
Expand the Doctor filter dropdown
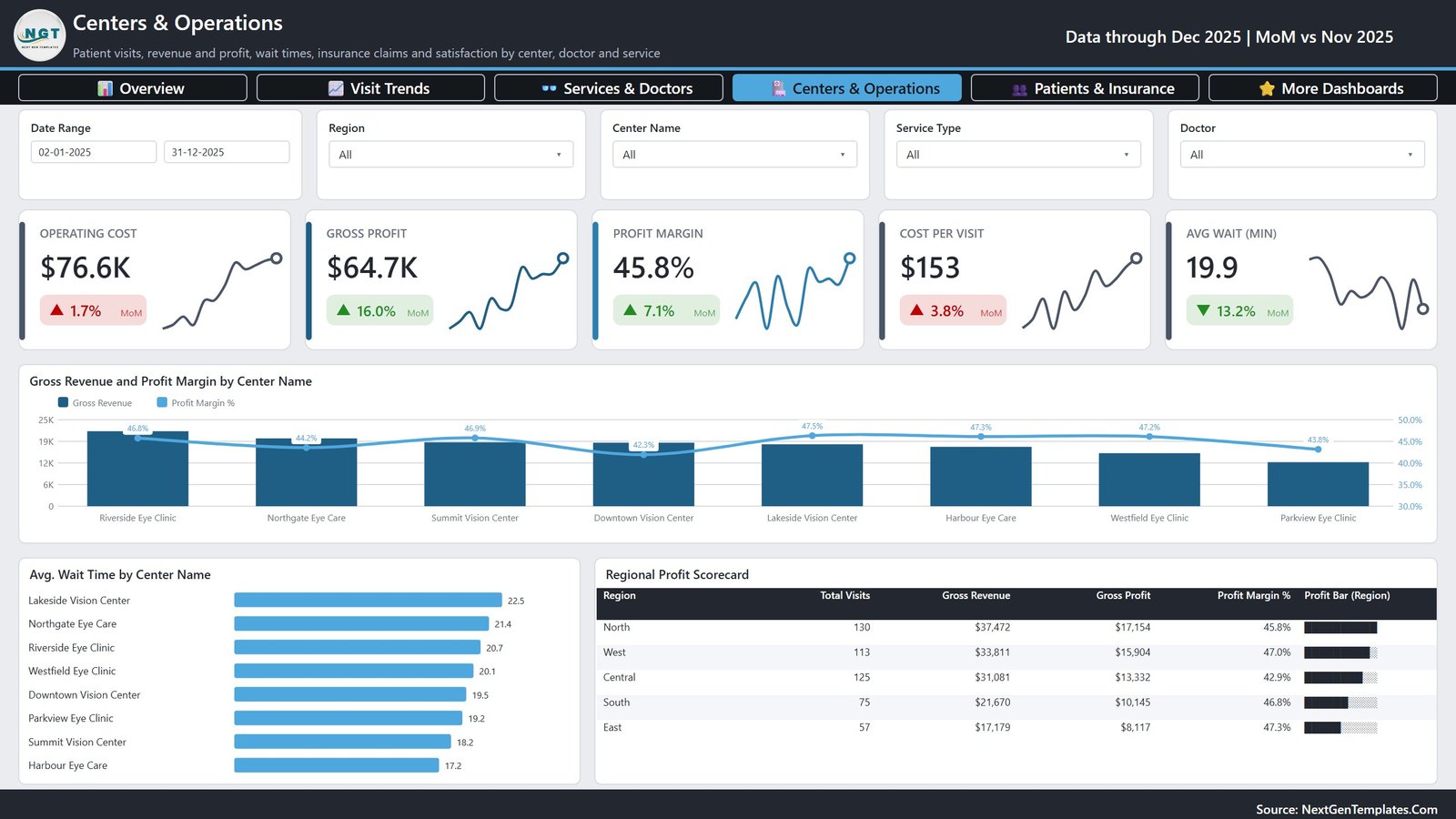pyautogui.click(x=1302, y=155)
